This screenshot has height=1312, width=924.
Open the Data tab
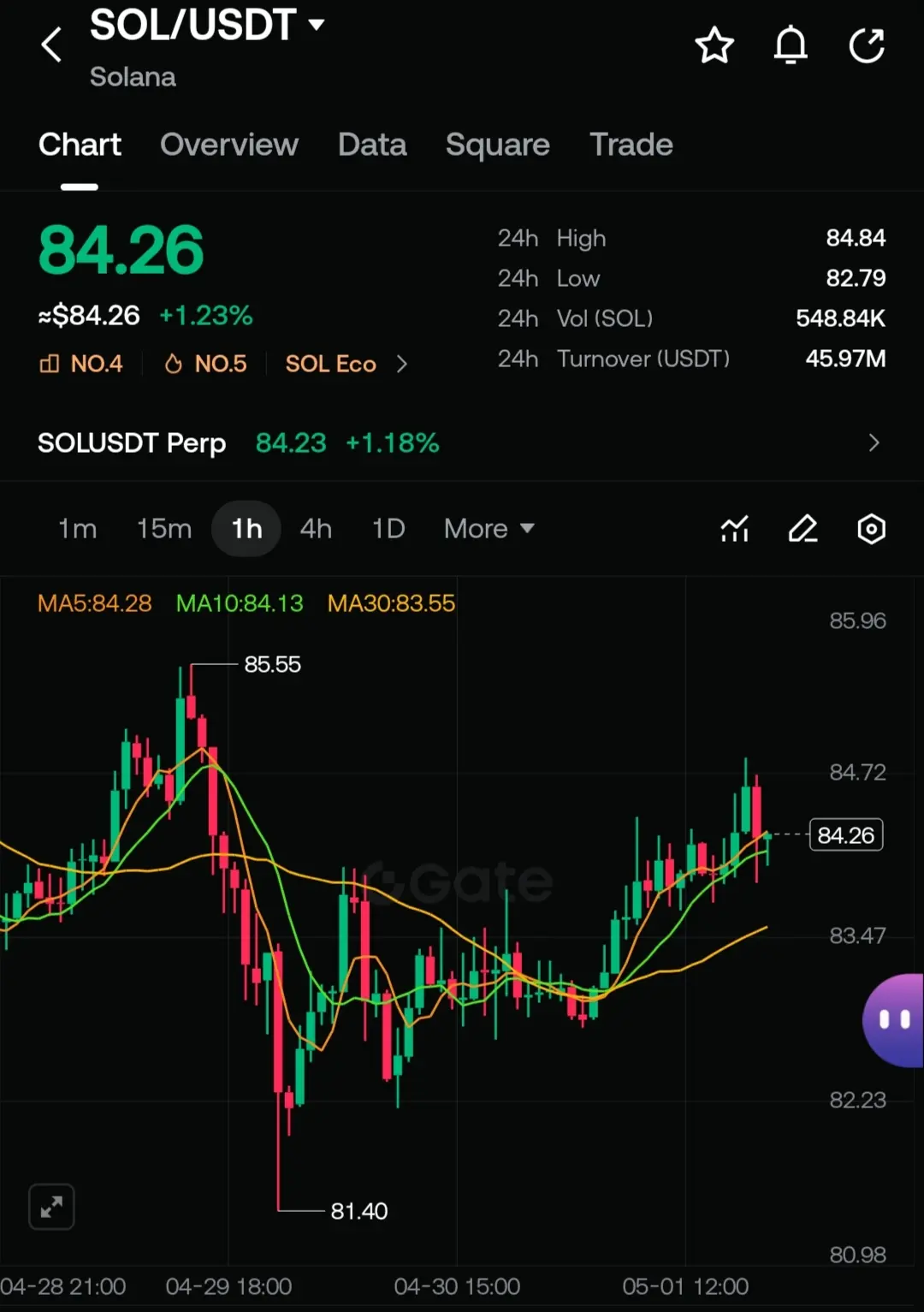tap(372, 145)
